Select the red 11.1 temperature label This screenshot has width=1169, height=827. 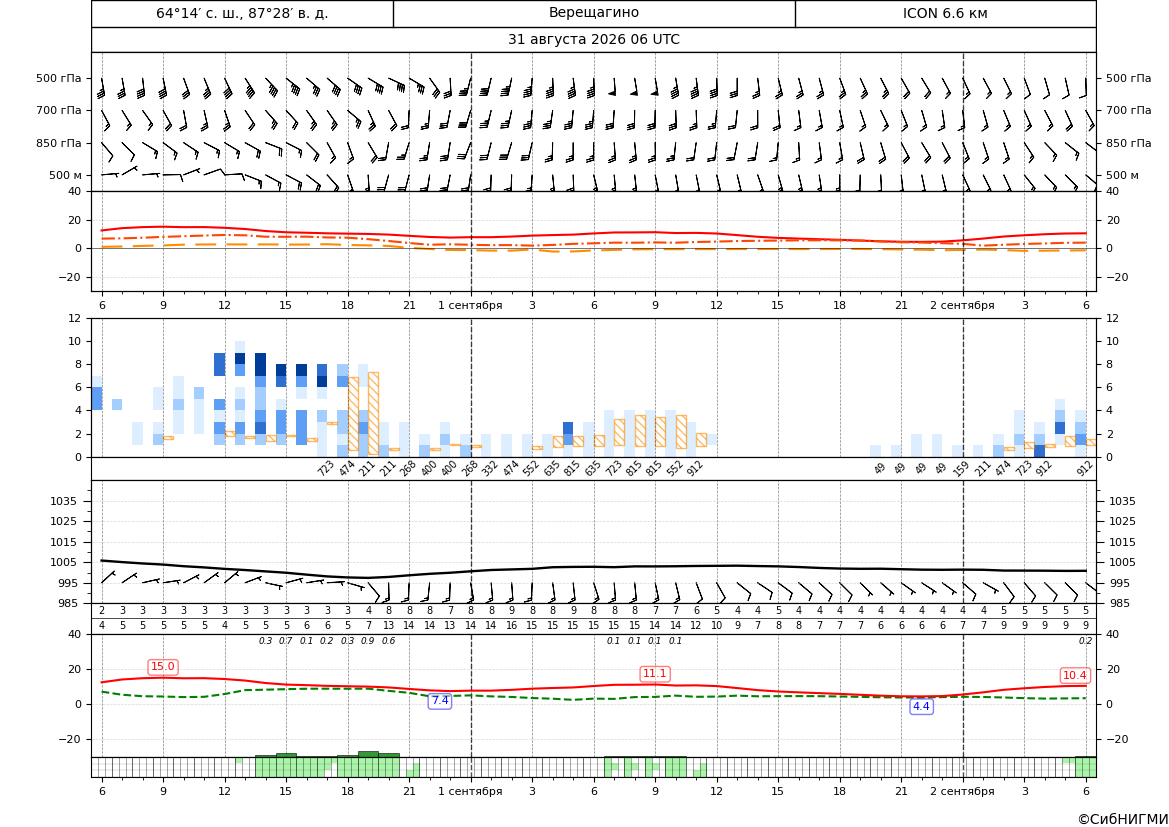655,673
